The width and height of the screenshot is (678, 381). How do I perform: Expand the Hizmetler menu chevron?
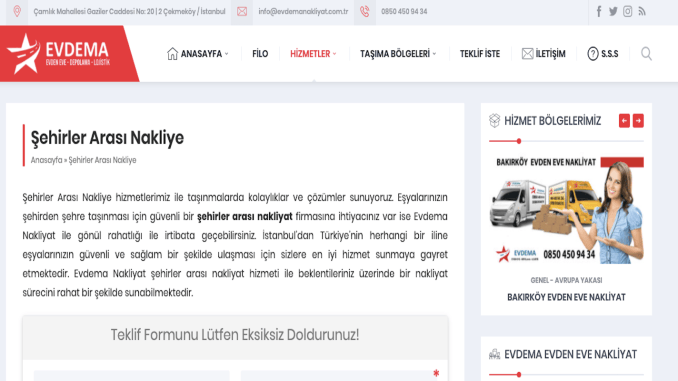pos(335,54)
